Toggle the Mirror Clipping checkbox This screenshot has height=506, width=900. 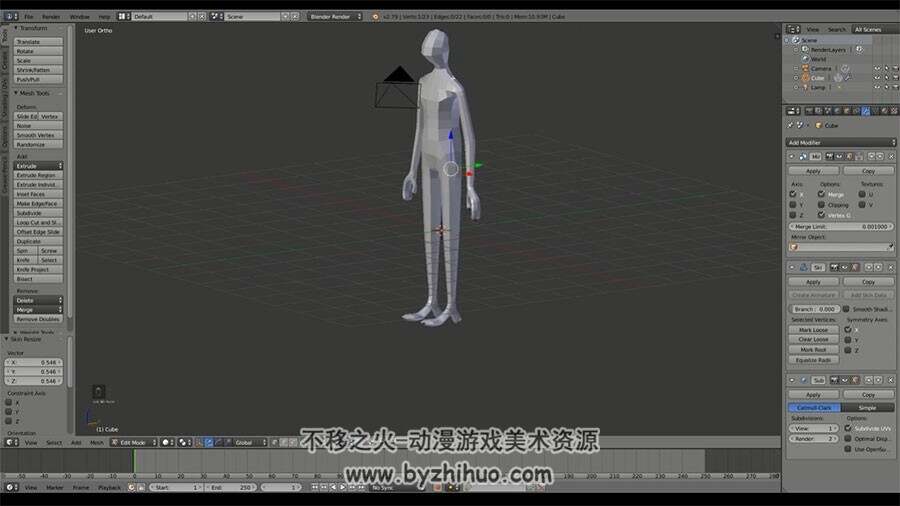pyautogui.click(x=821, y=205)
